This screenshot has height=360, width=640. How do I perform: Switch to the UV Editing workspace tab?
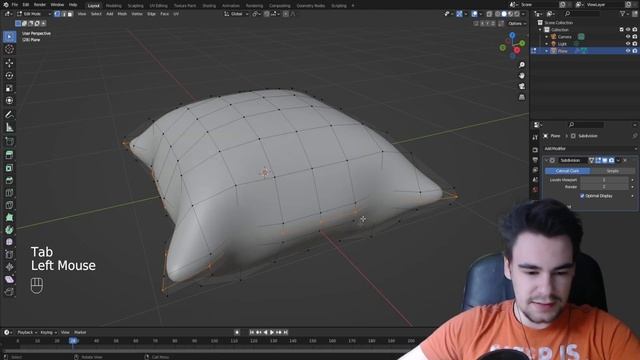158,6
